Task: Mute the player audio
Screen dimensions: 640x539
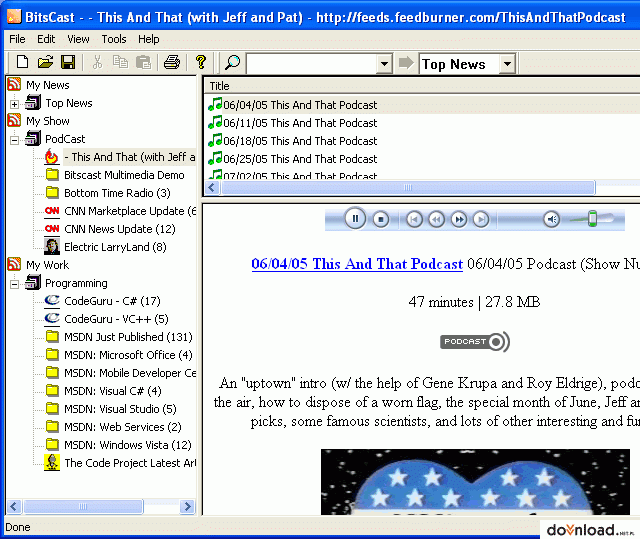Action: pyautogui.click(x=551, y=220)
